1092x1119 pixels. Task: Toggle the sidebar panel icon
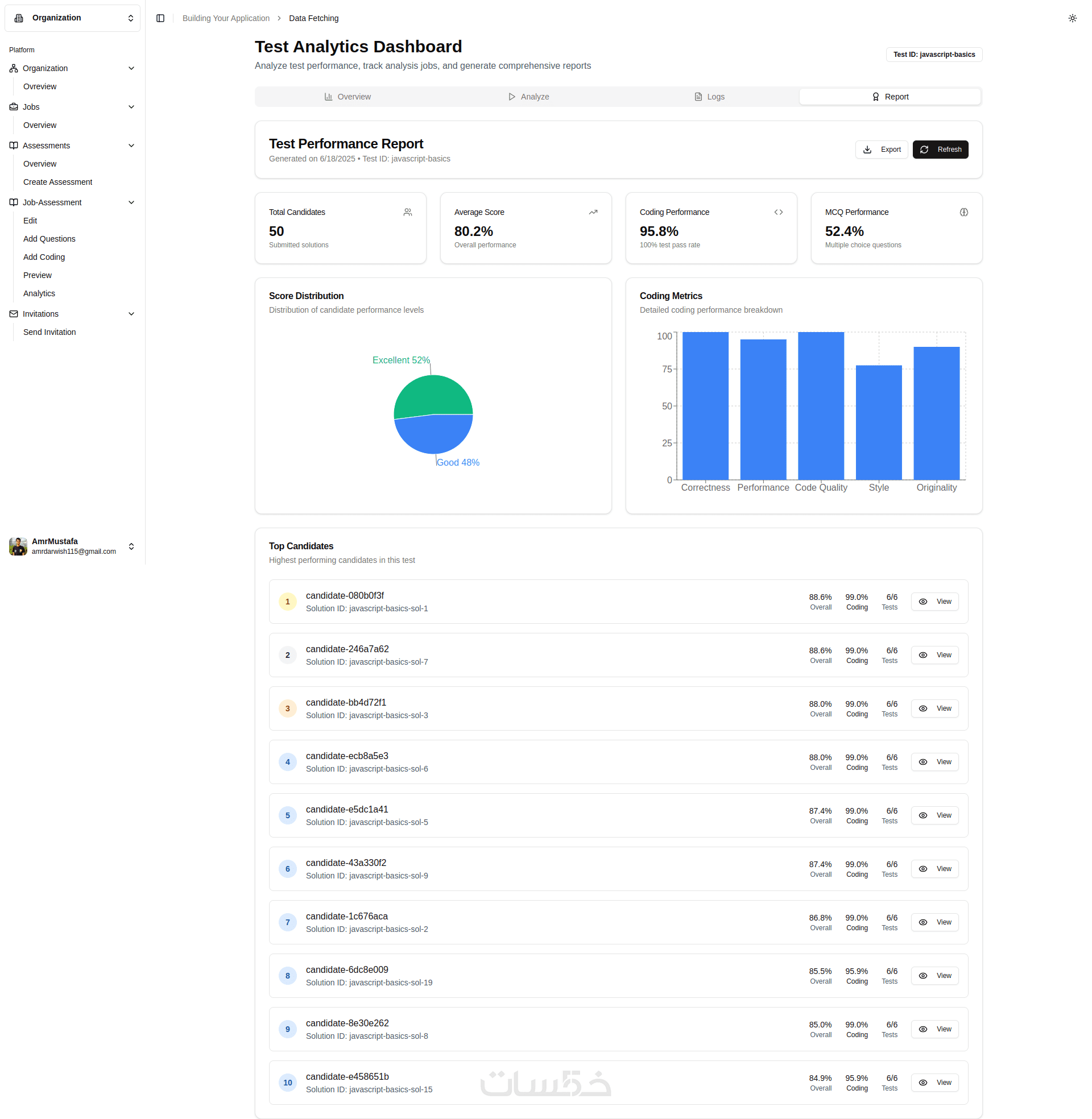[x=160, y=18]
